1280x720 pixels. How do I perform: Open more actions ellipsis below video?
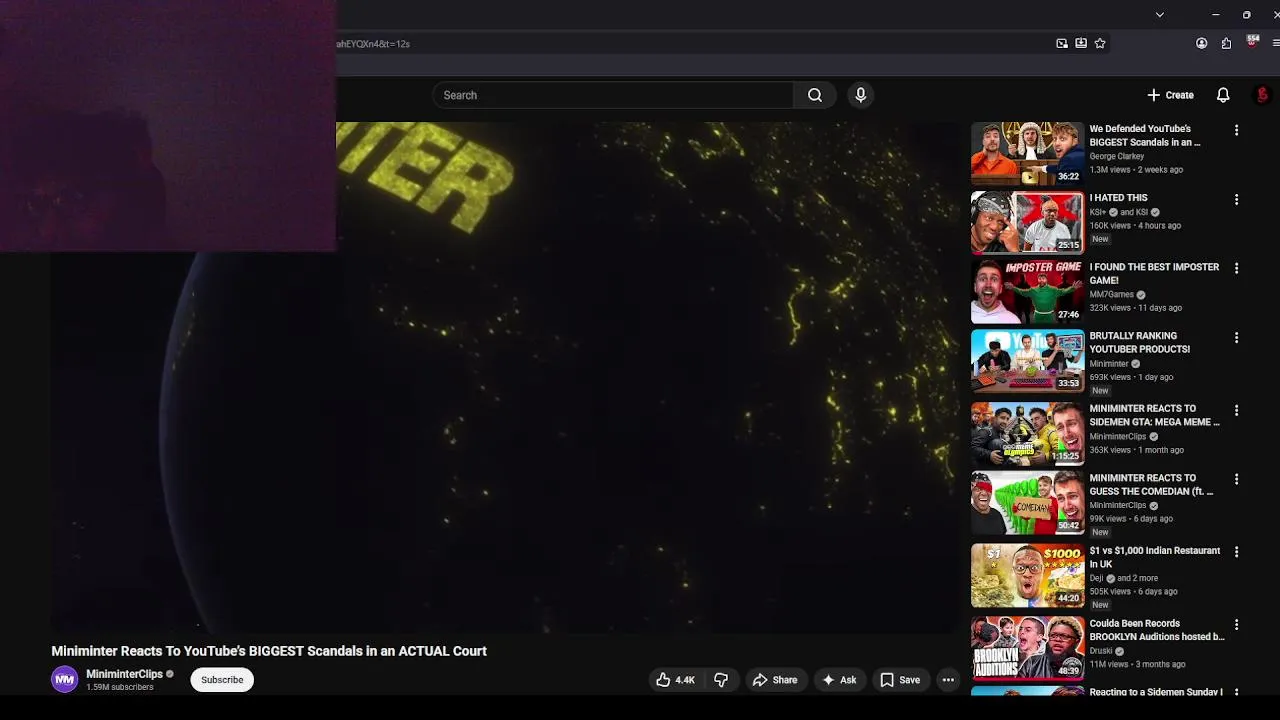point(948,680)
